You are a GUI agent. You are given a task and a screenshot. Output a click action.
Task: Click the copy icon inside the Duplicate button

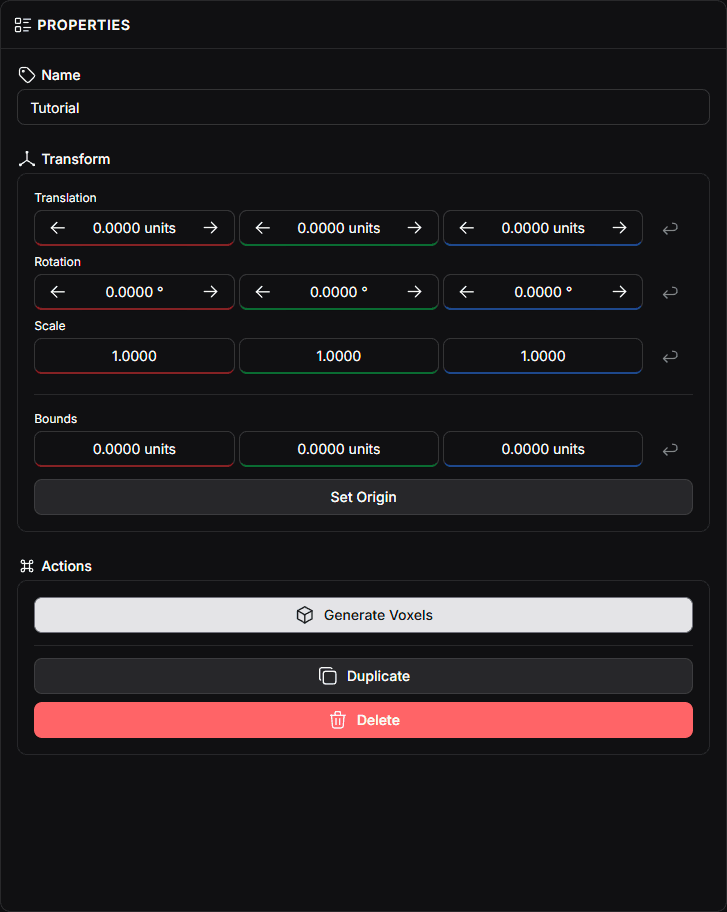(328, 676)
